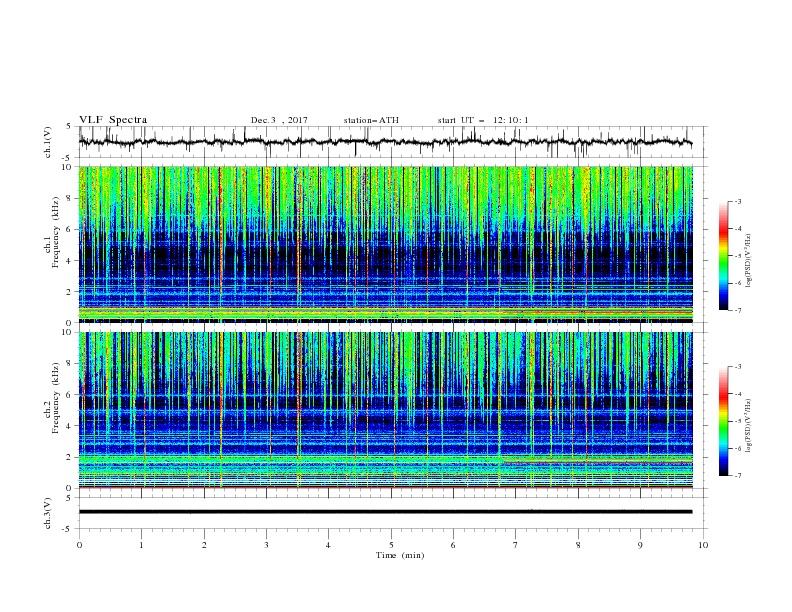This screenshot has width=792, height=612.
Task: Click time axis tick label "1"
Action: [142, 545]
